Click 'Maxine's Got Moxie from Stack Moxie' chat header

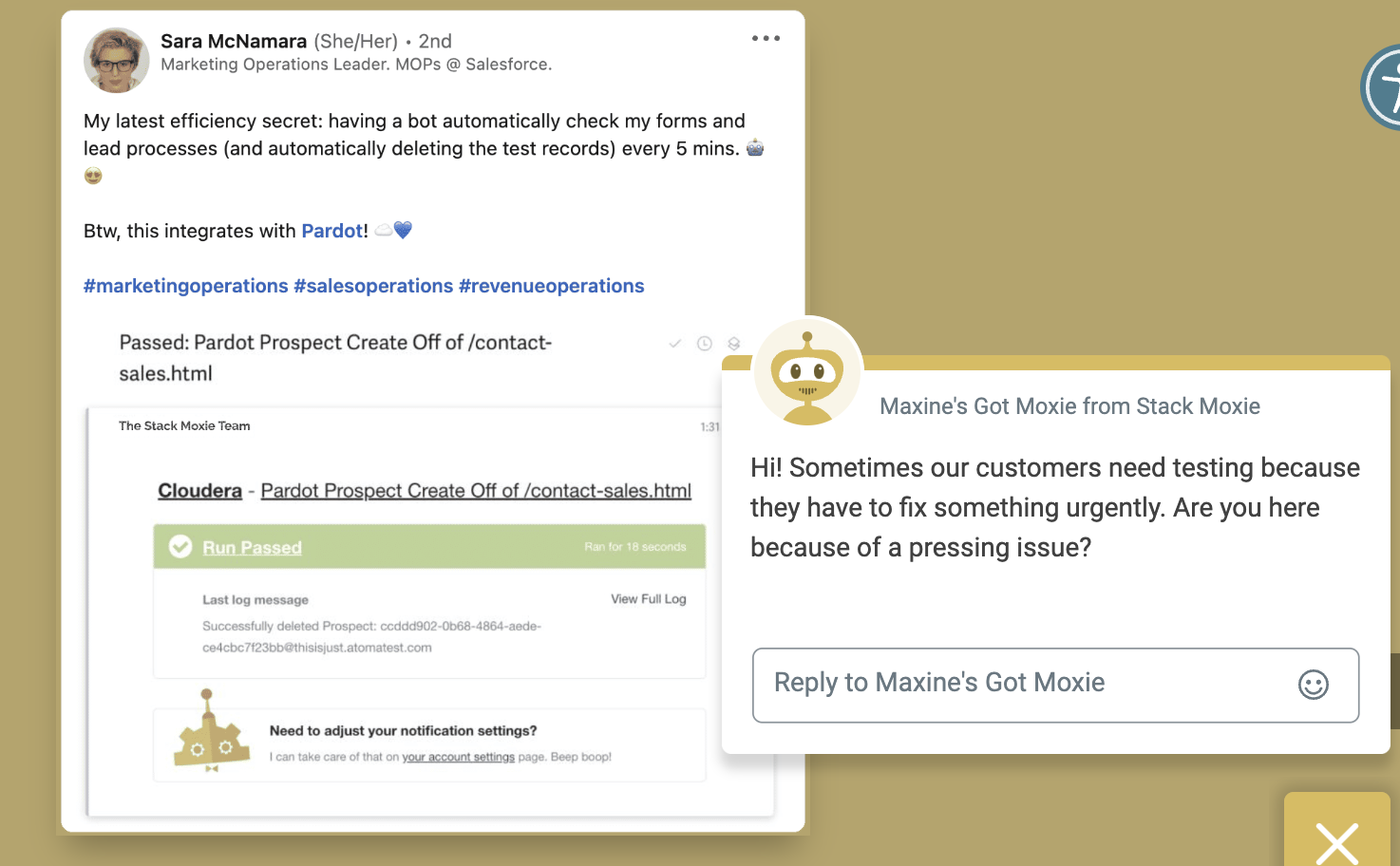point(1069,406)
